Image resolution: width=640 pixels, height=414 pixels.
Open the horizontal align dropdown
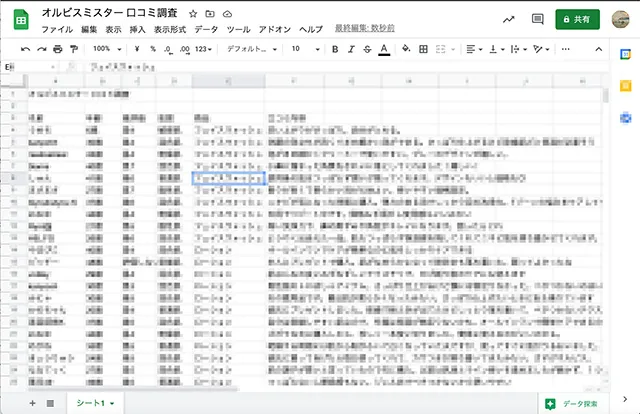474,49
